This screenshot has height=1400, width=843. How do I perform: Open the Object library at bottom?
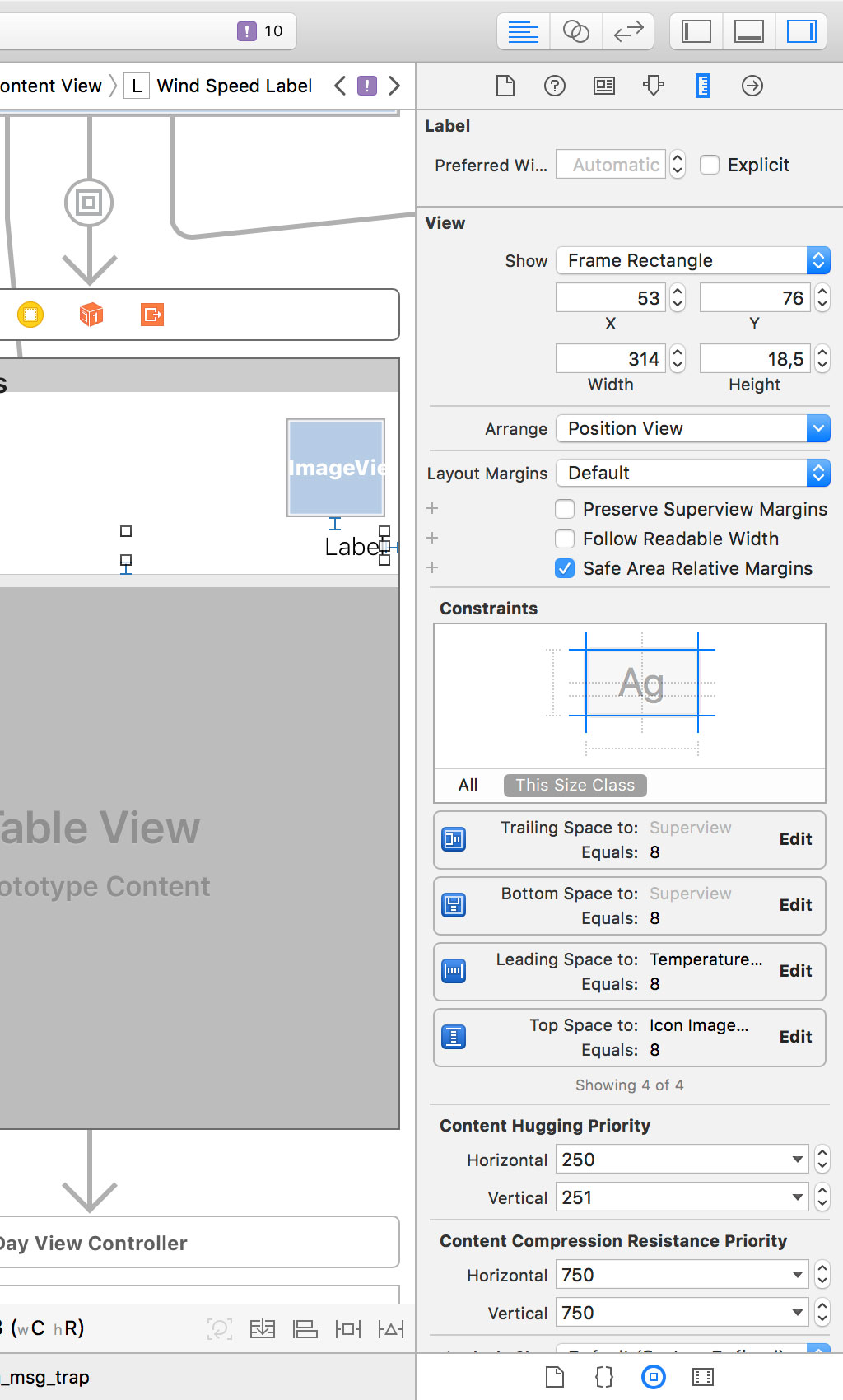point(654,1377)
